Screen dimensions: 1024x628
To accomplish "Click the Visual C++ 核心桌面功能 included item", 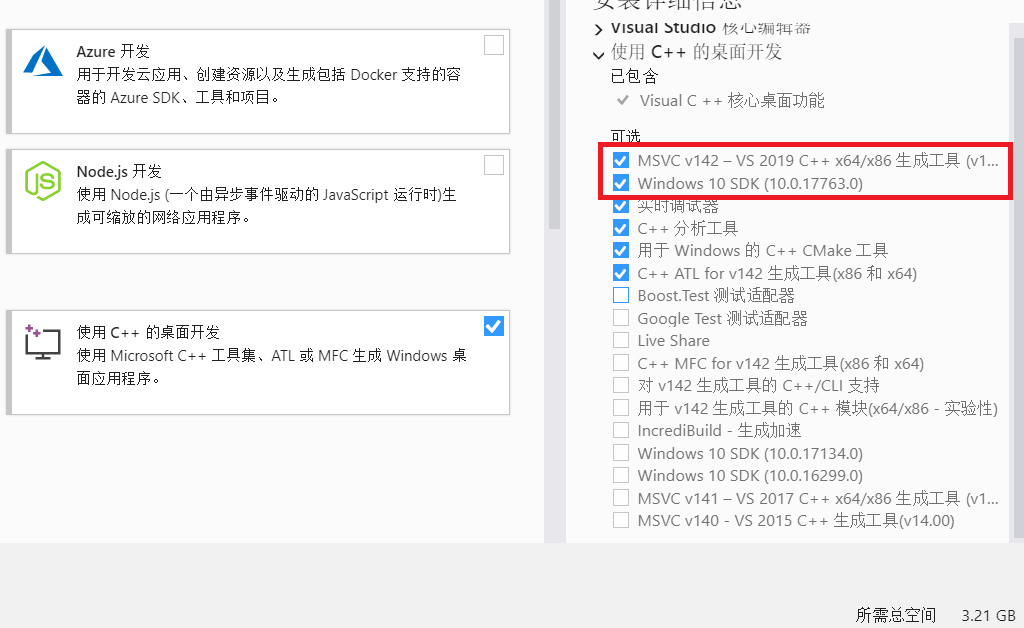I will [731, 101].
